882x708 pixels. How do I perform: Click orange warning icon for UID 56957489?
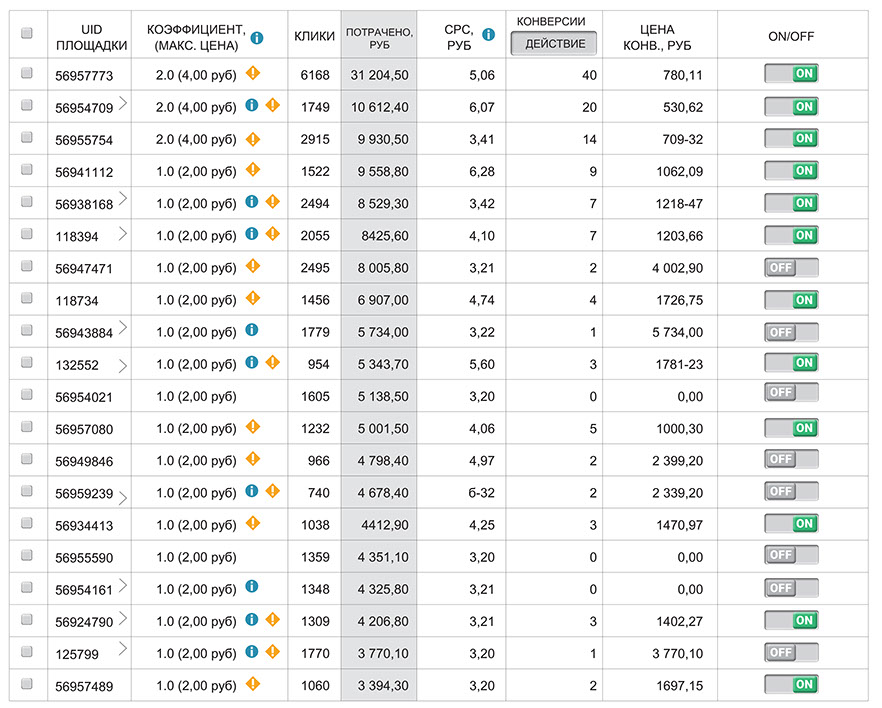[x=253, y=684]
